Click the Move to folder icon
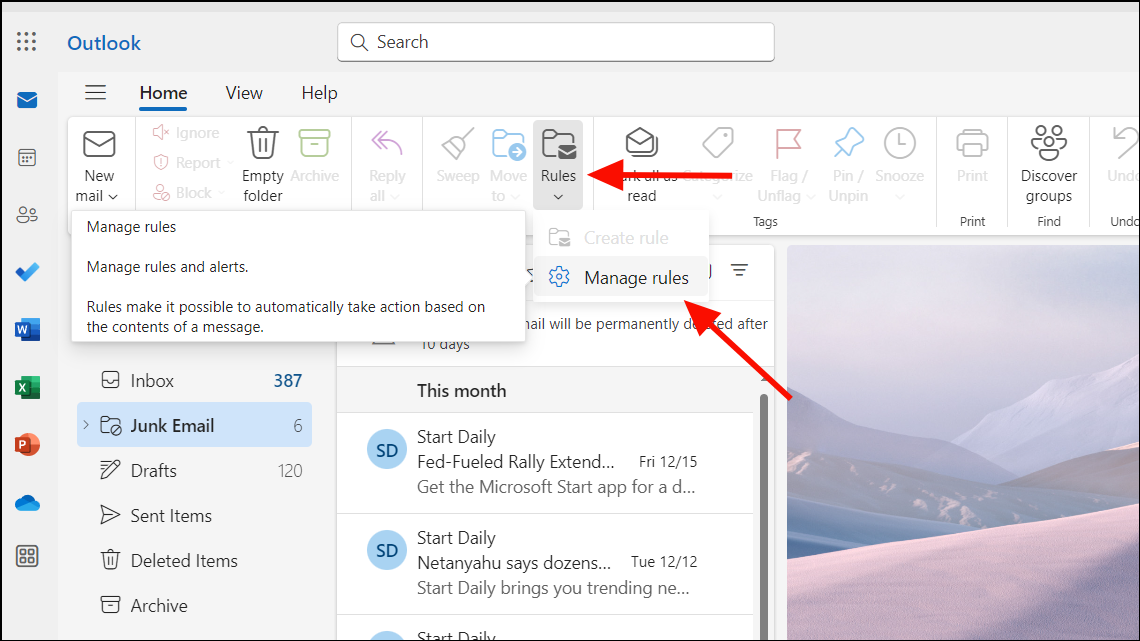Screen dimensions: 1140x641 coord(508,144)
